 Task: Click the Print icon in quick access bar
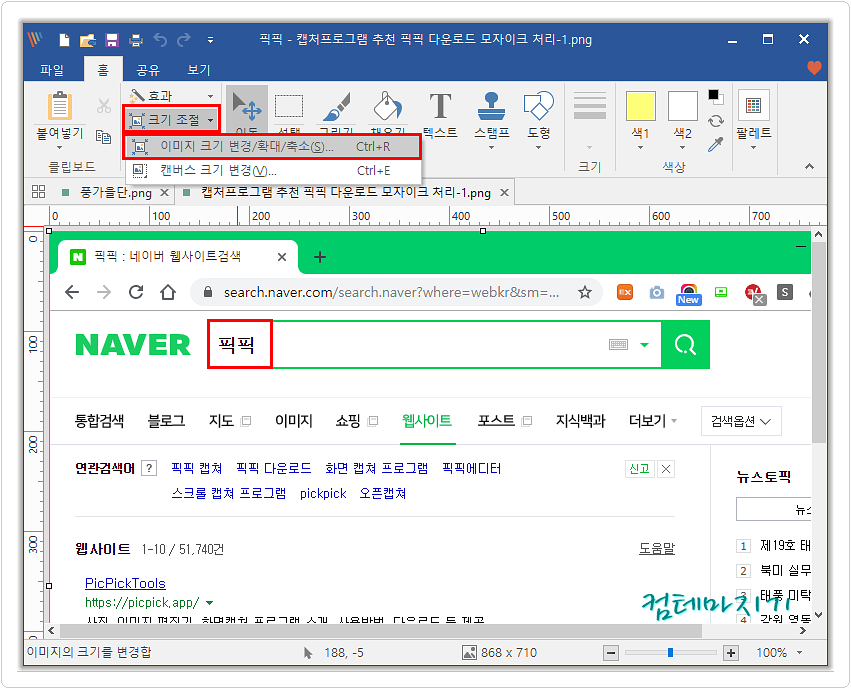(136, 40)
